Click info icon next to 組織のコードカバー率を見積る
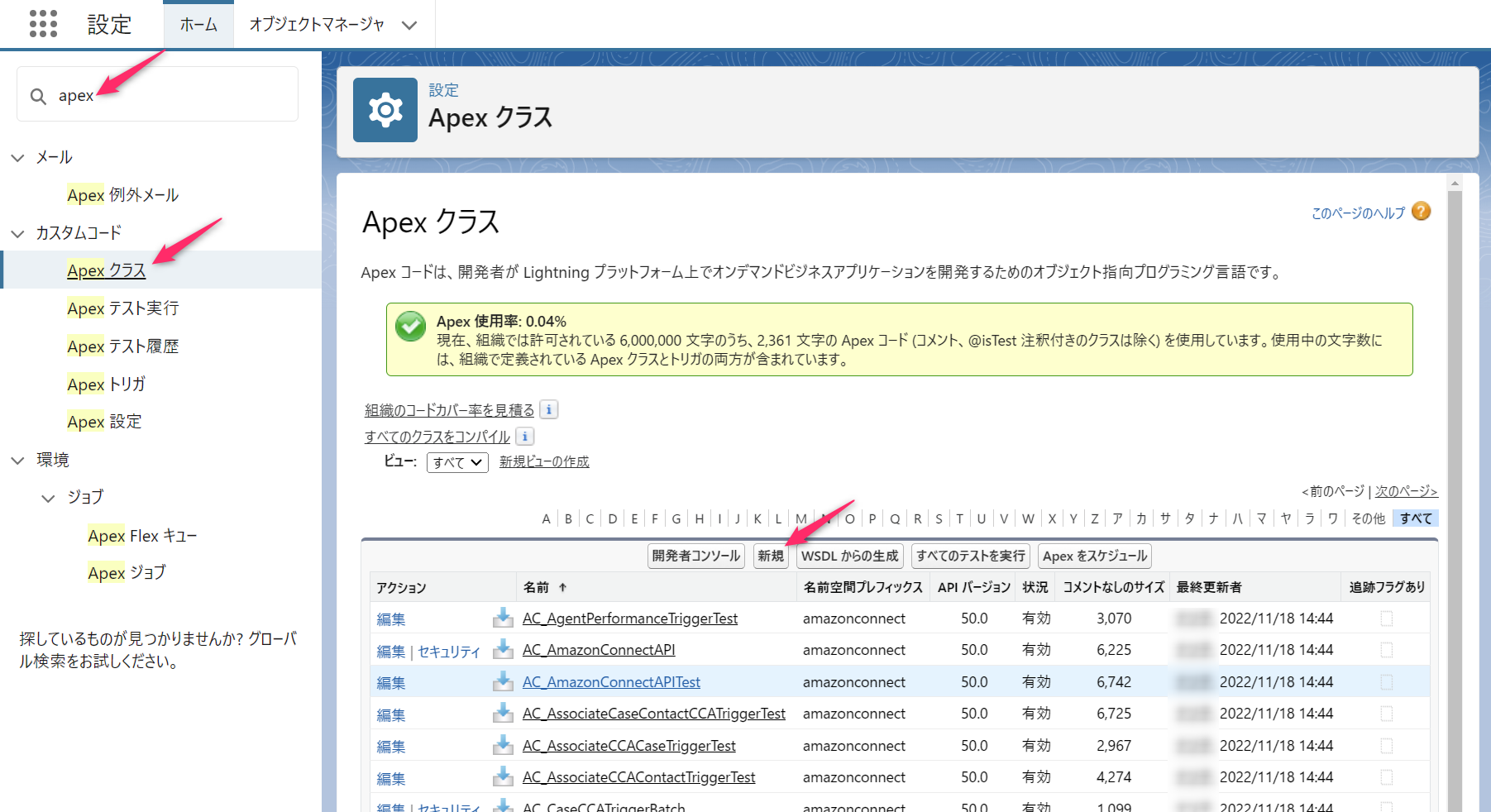 pos(549,409)
